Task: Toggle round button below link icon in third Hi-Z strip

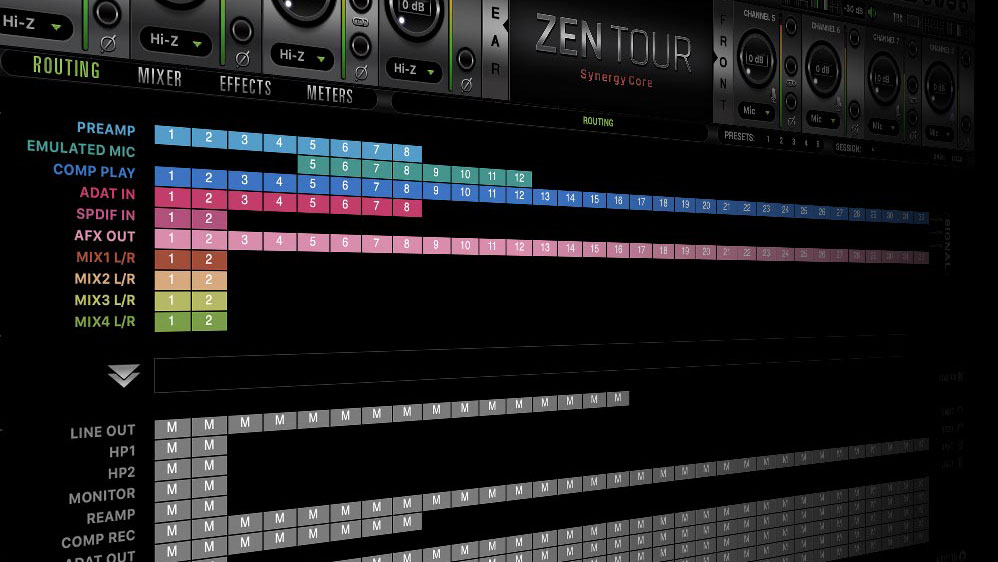Action: pos(361,46)
